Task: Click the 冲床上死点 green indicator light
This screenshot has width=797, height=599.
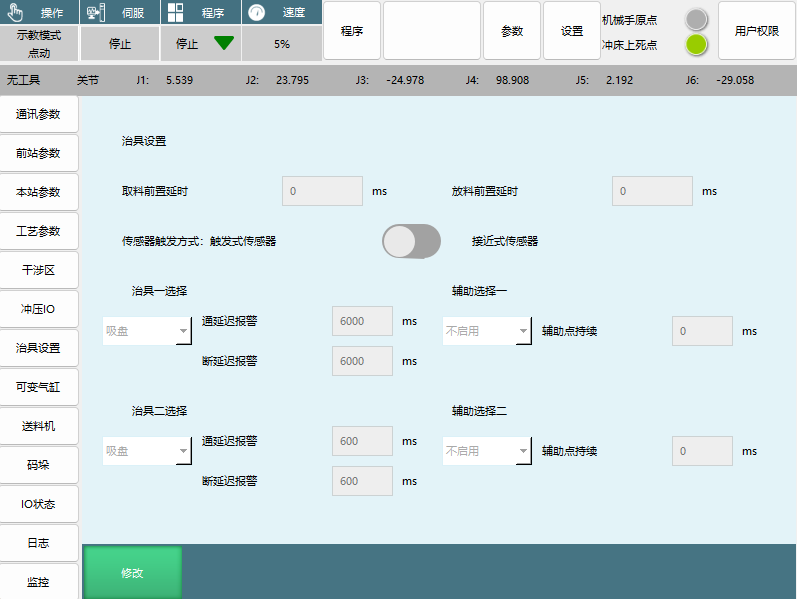Action: click(696, 45)
